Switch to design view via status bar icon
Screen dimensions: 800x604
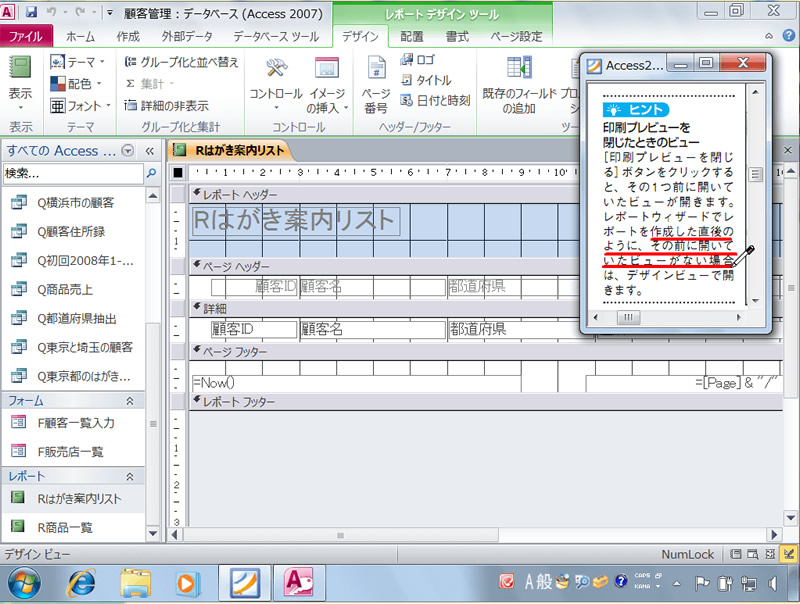click(789, 555)
